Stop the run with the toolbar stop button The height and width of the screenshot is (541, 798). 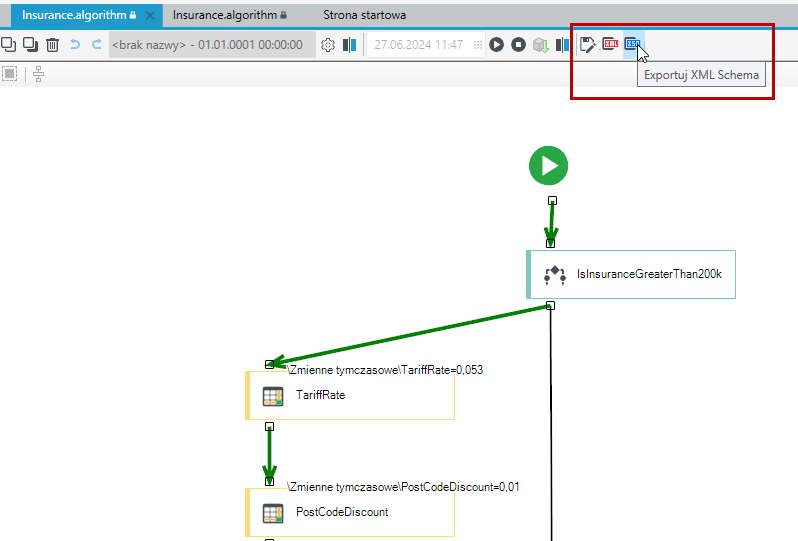click(x=518, y=45)
